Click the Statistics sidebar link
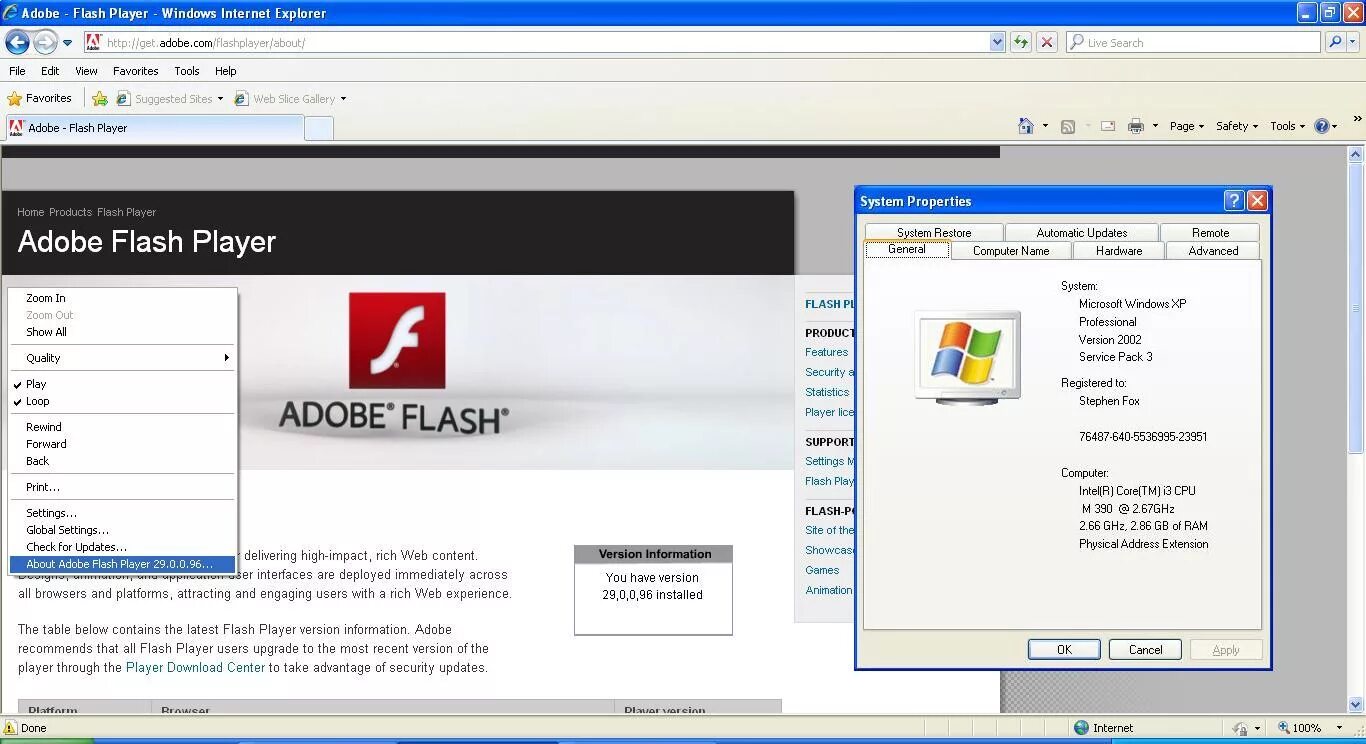The height and width of the screenshot is (744, 1366). tap(827, 392)
